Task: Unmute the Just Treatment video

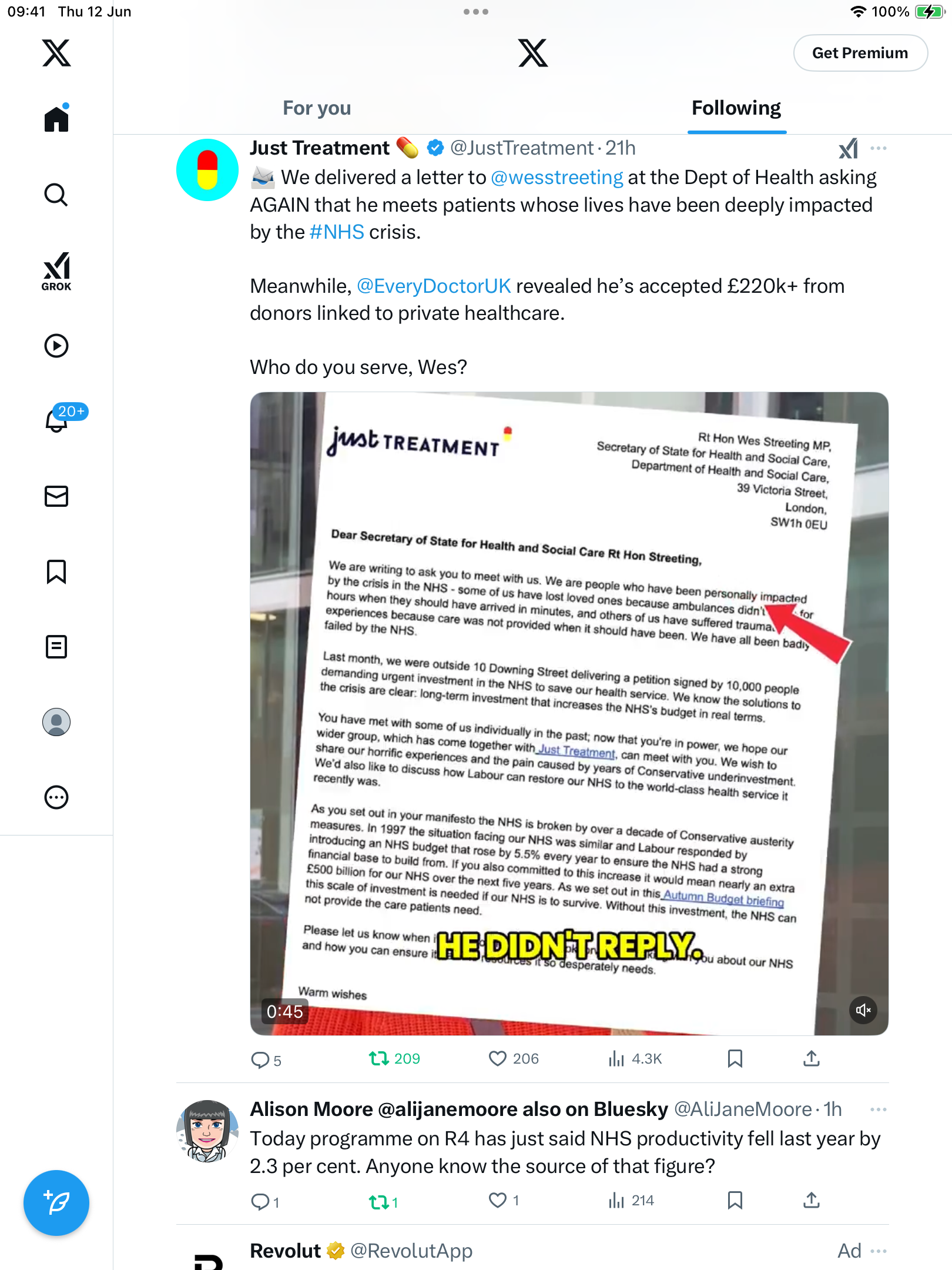Action: [x=863, y=1010]
